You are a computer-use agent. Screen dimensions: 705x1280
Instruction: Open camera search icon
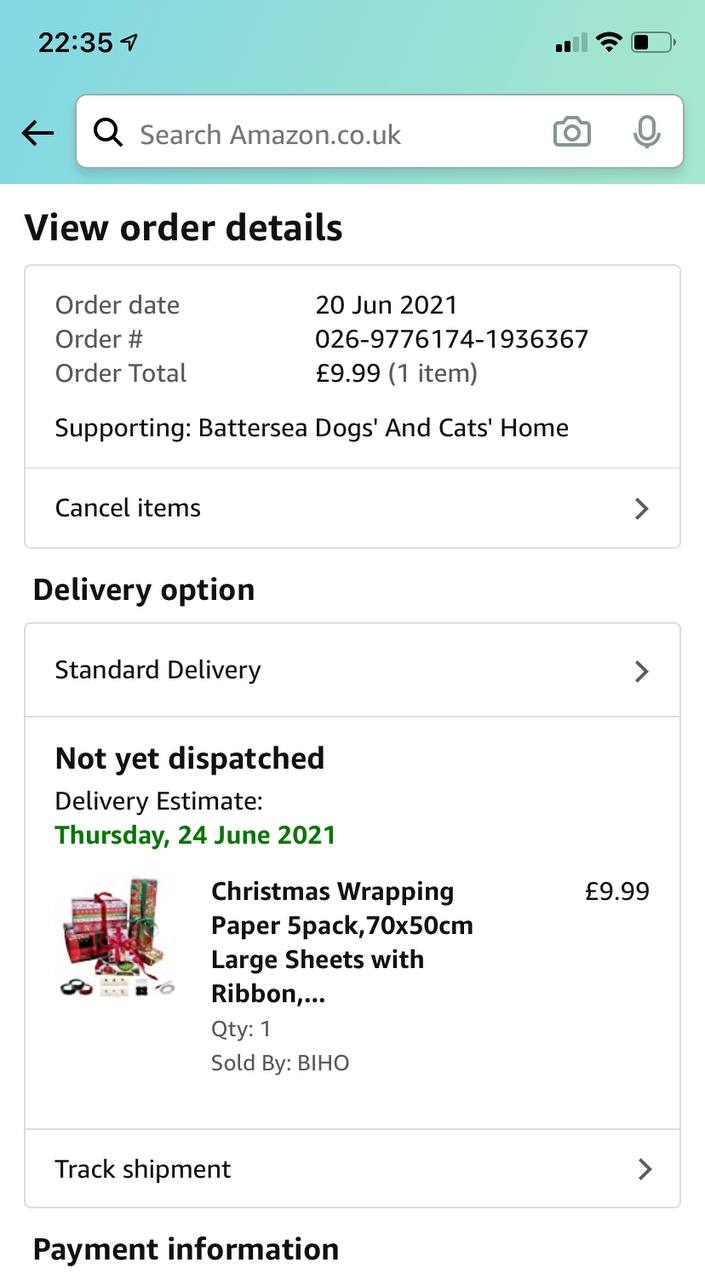click(x=572, y=132)
